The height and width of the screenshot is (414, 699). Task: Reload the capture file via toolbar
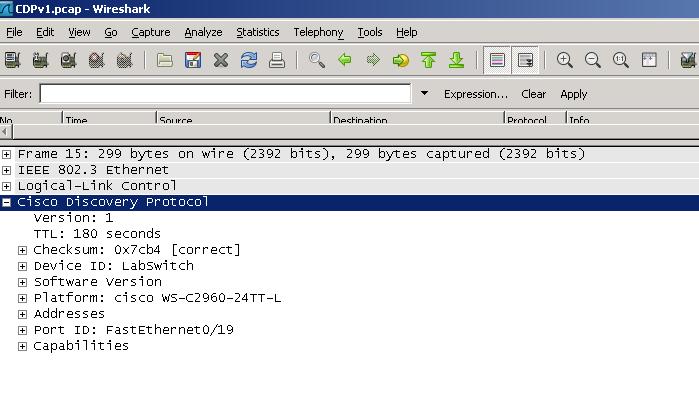(x=249, y=61)
